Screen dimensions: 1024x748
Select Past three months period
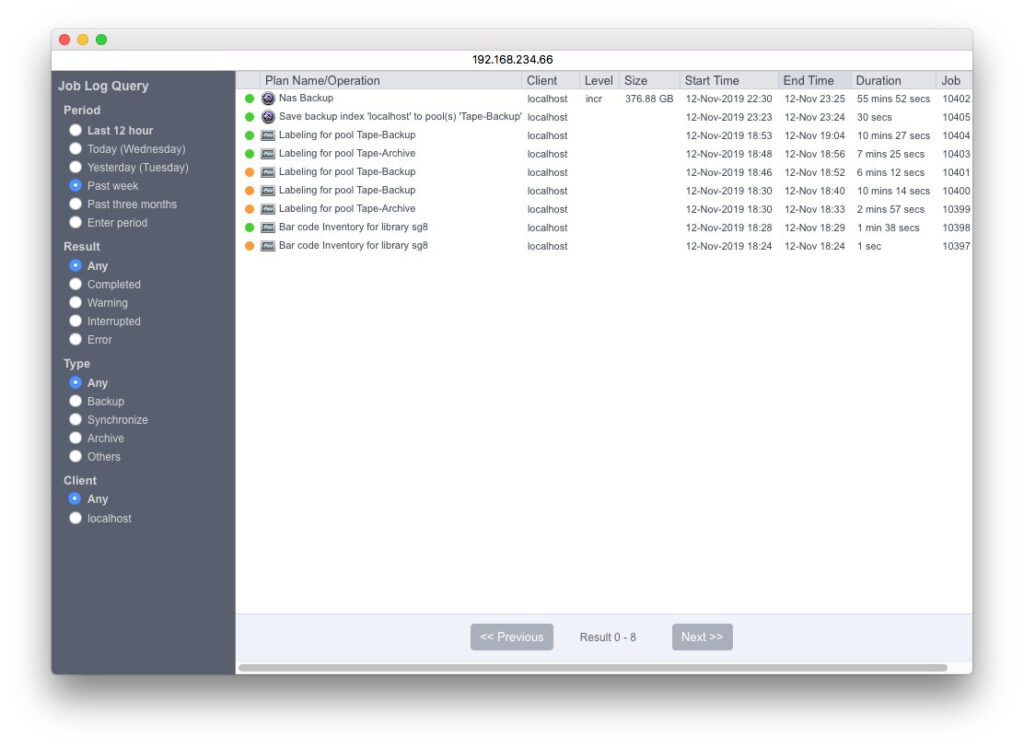click(75, 204)
